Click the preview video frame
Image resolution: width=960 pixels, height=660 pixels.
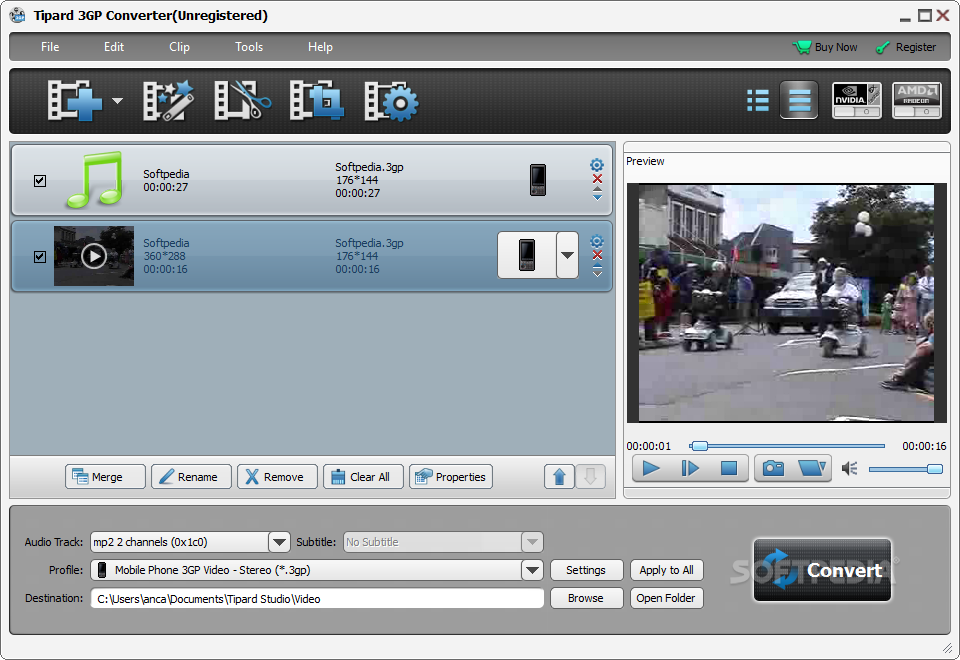pos(787,303)
